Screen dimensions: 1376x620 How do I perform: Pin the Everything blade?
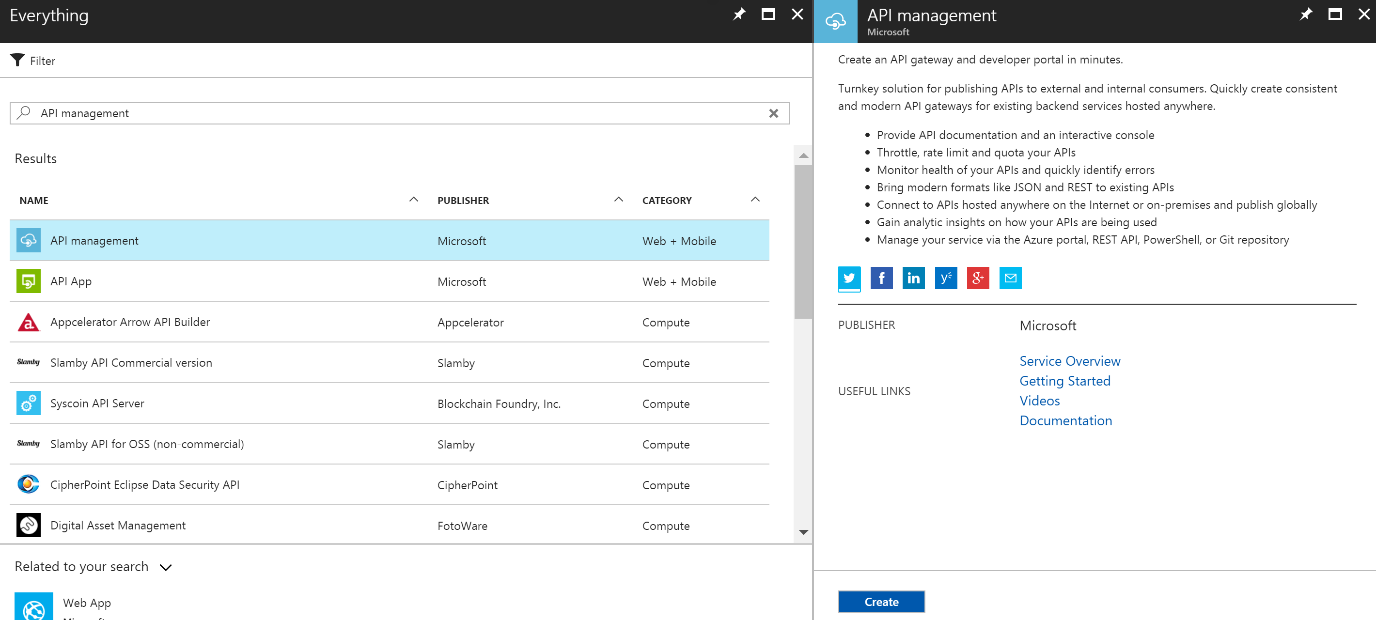pos(739,14)
